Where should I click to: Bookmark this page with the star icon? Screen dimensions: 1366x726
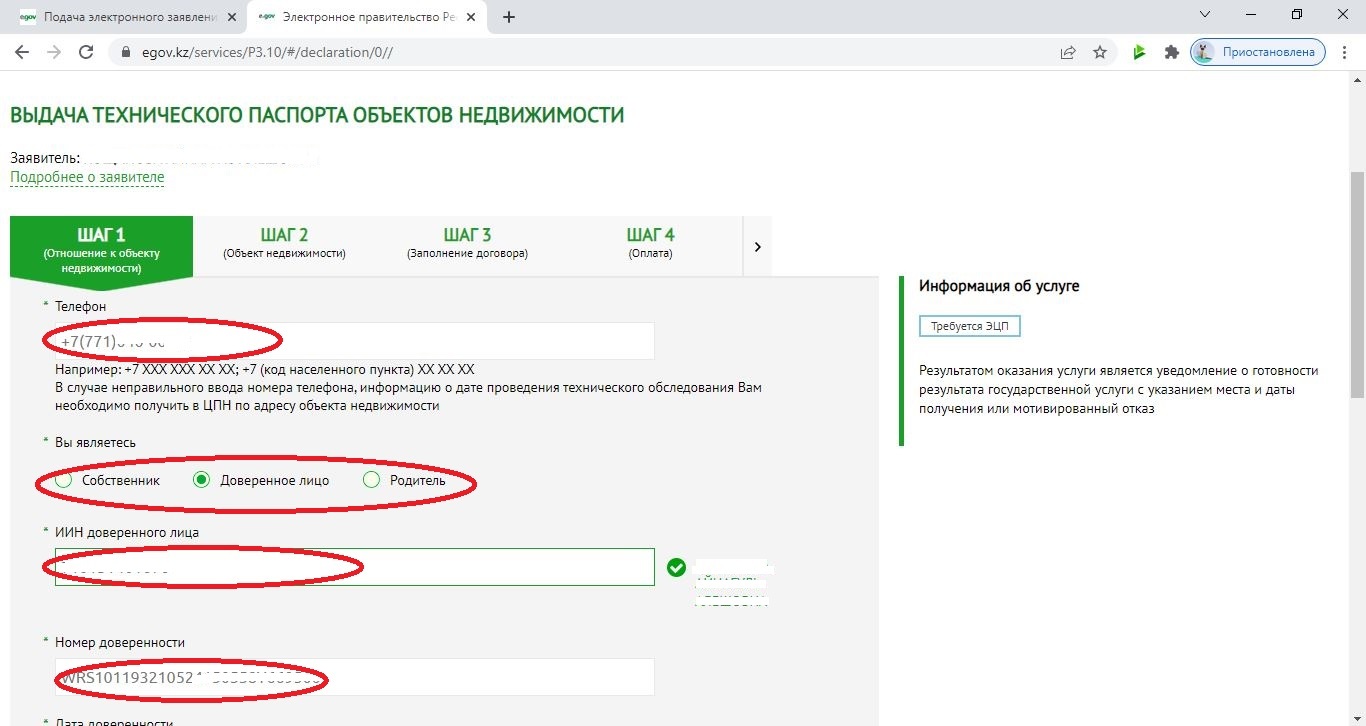pyautogui.click(x=1100, y=52)
